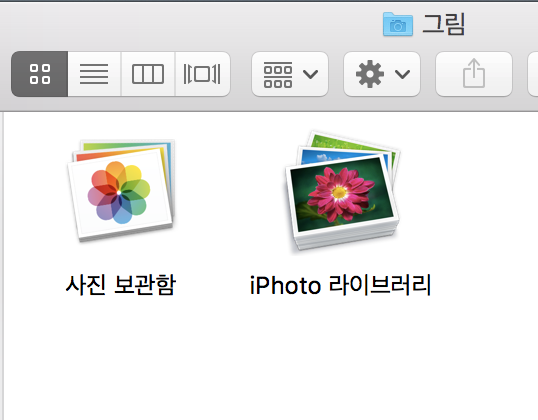Select the 사진 보관함 library icon
This screenshot has width=538, height=420.
point(121,190)
